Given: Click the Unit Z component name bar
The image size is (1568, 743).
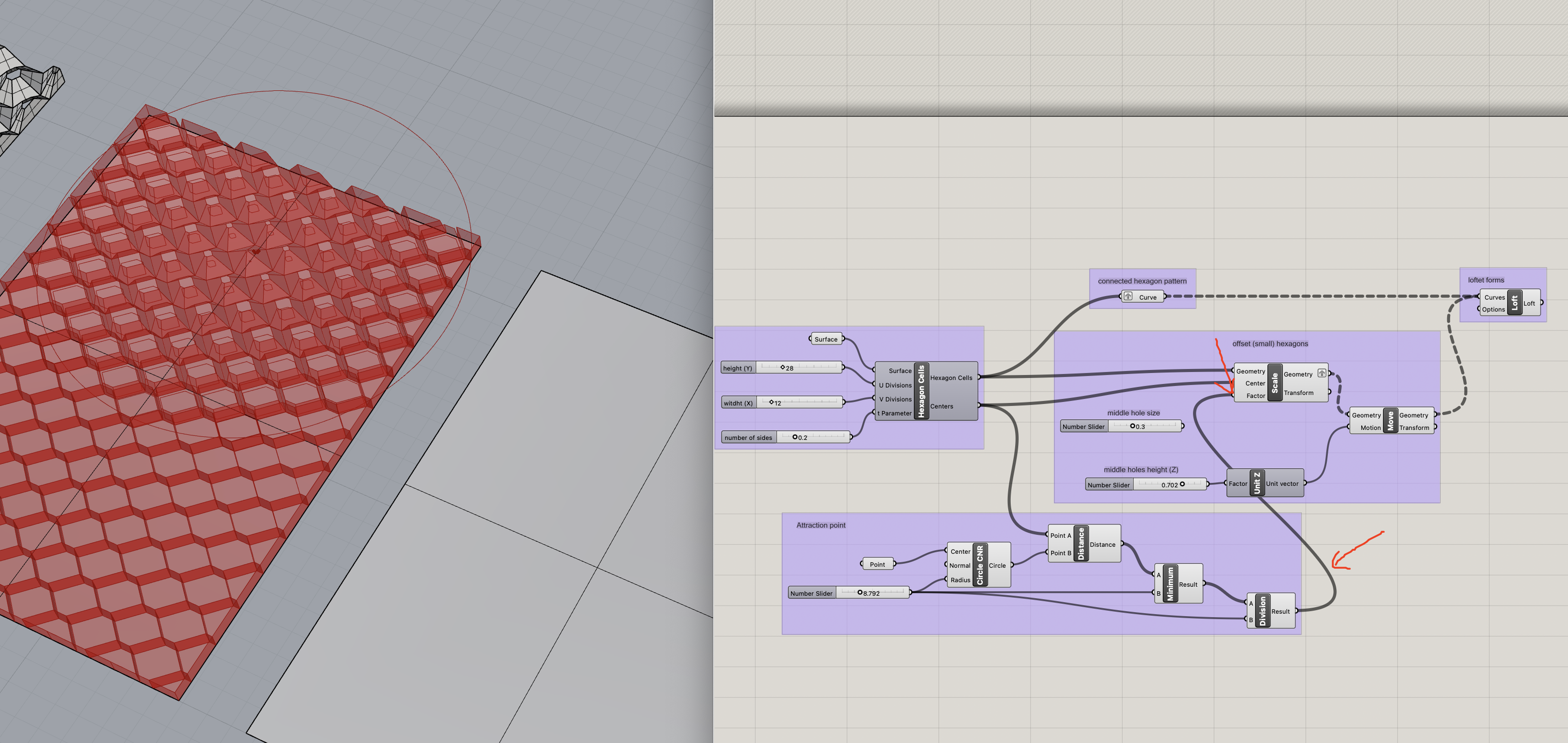Looking at the screenshot, I should 1257,483.
